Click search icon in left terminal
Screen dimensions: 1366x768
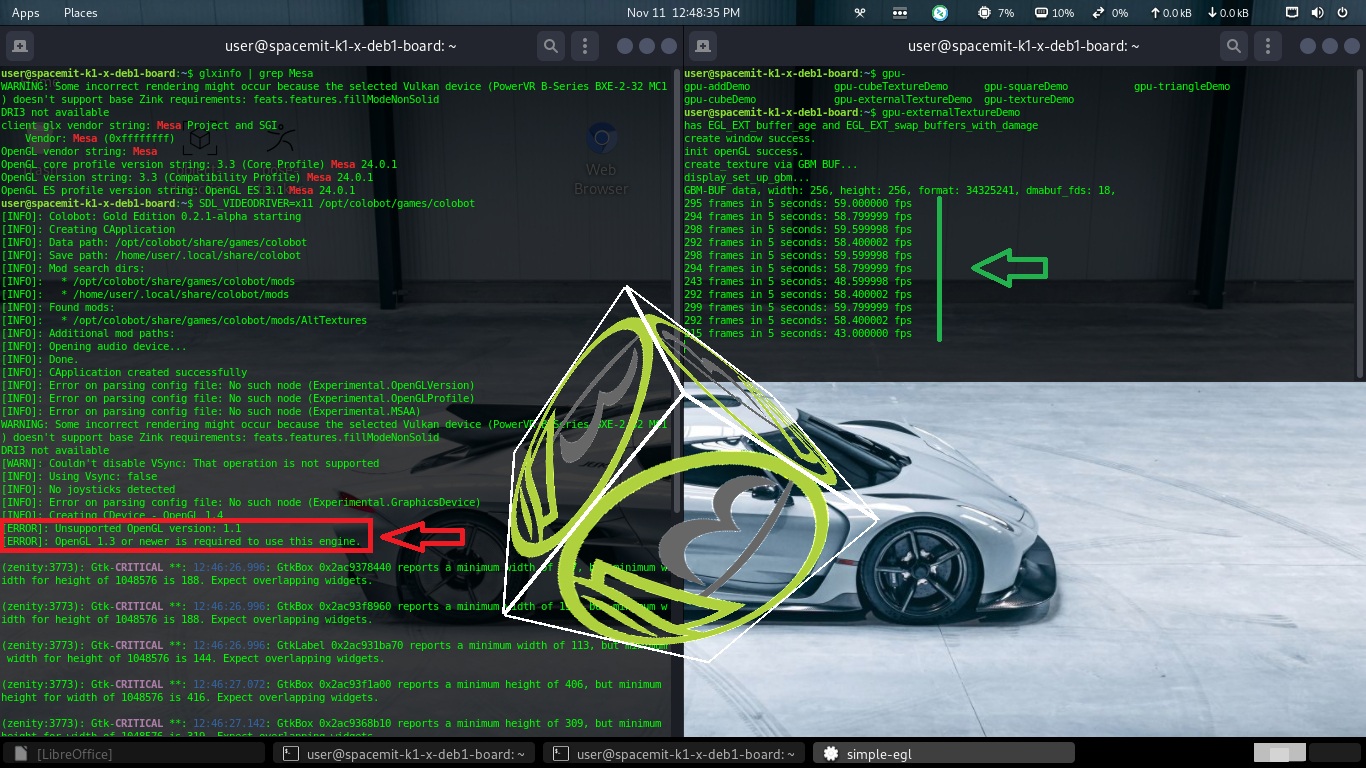[551, 46]
